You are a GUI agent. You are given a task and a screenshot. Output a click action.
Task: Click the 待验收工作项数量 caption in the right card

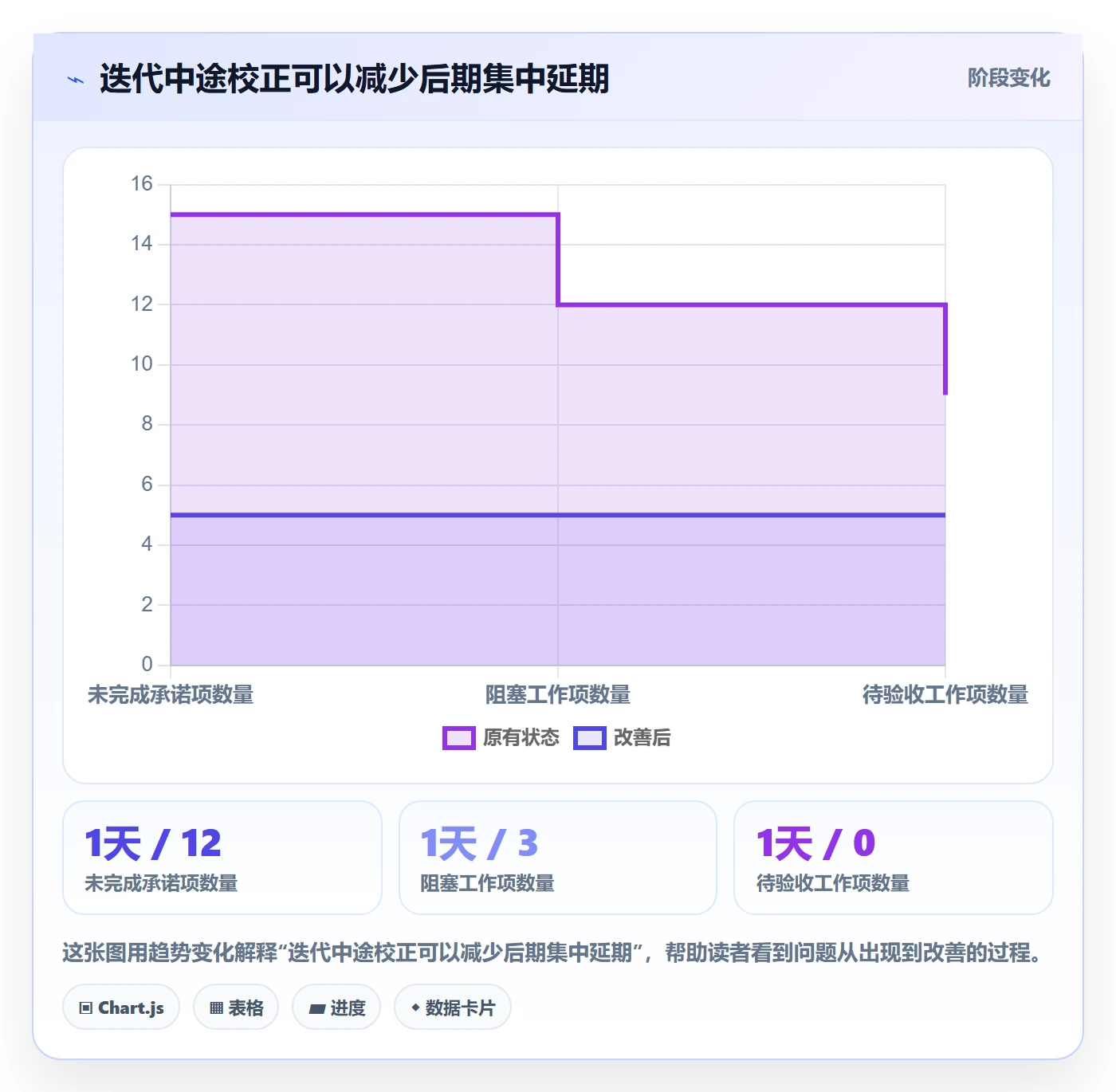[832, 883]
